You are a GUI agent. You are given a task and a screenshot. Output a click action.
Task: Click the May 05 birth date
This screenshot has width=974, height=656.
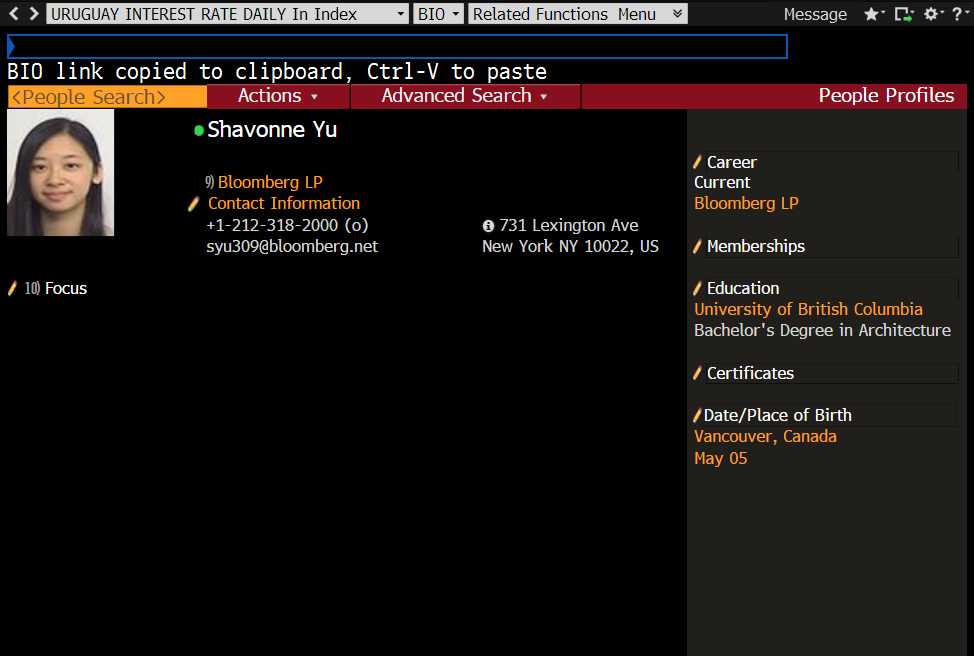point(721,458)
